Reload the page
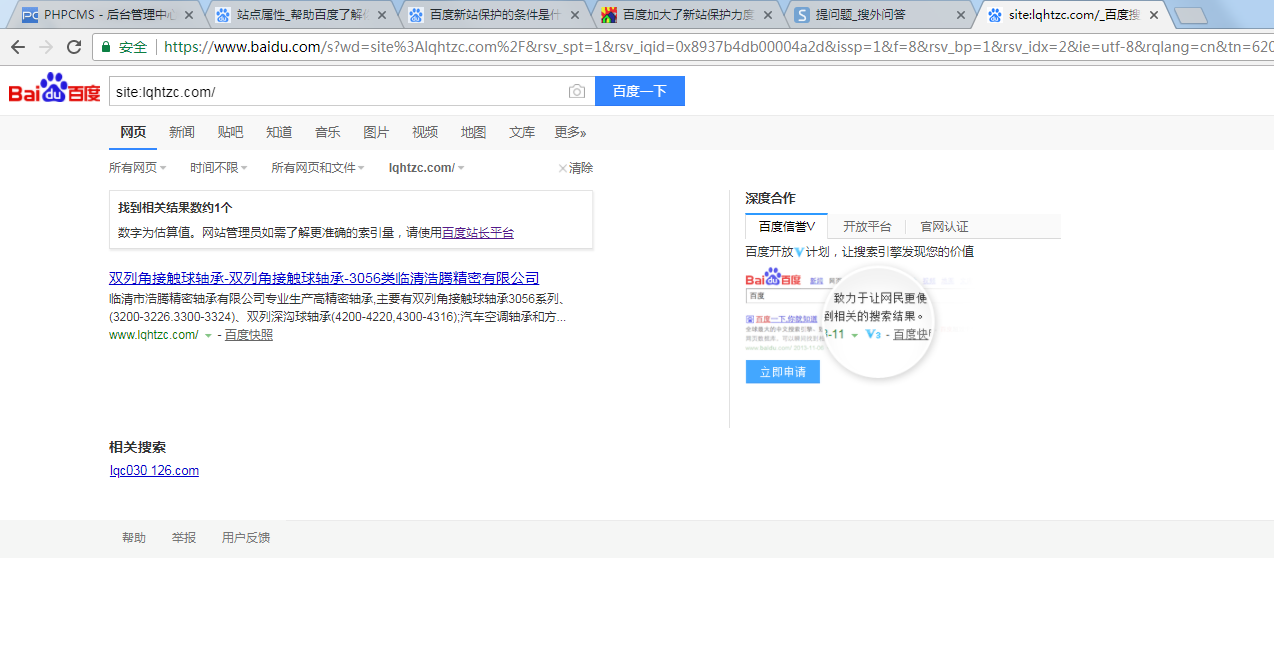This screenshot has height=668, width=1274. coord(74,47)
